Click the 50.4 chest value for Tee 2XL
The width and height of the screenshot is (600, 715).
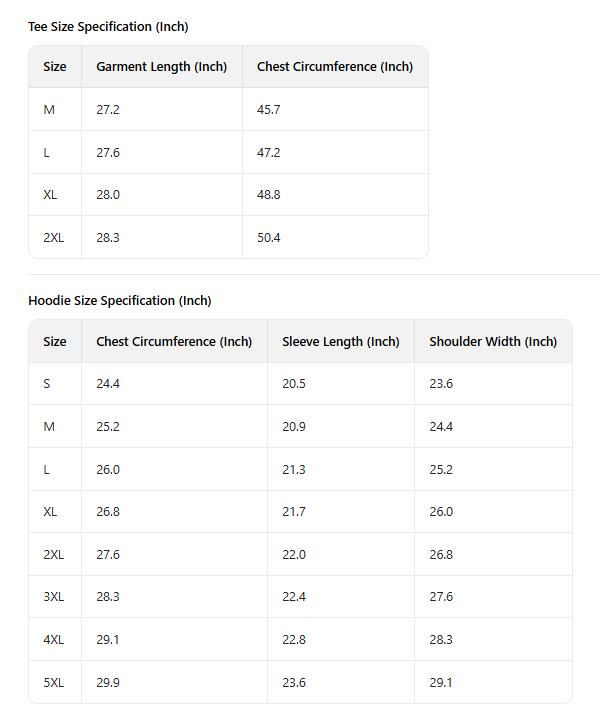[x=268, y=238]
